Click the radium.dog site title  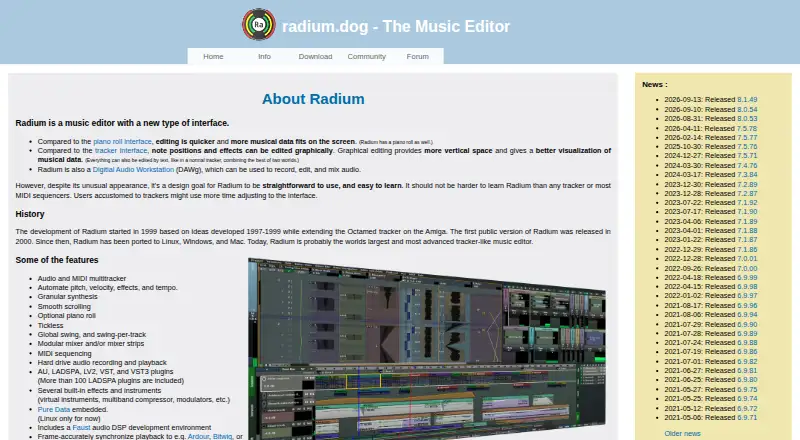[x=396, y=27]
